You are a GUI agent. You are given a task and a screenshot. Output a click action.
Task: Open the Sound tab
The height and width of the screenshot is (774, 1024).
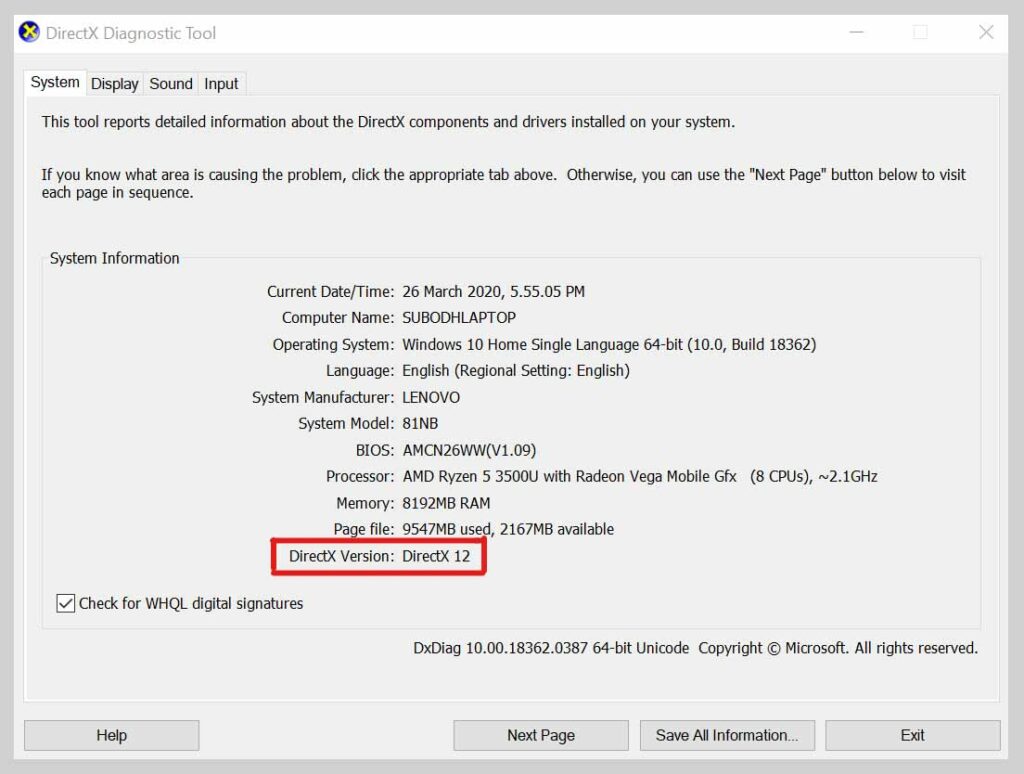point(170,84)
